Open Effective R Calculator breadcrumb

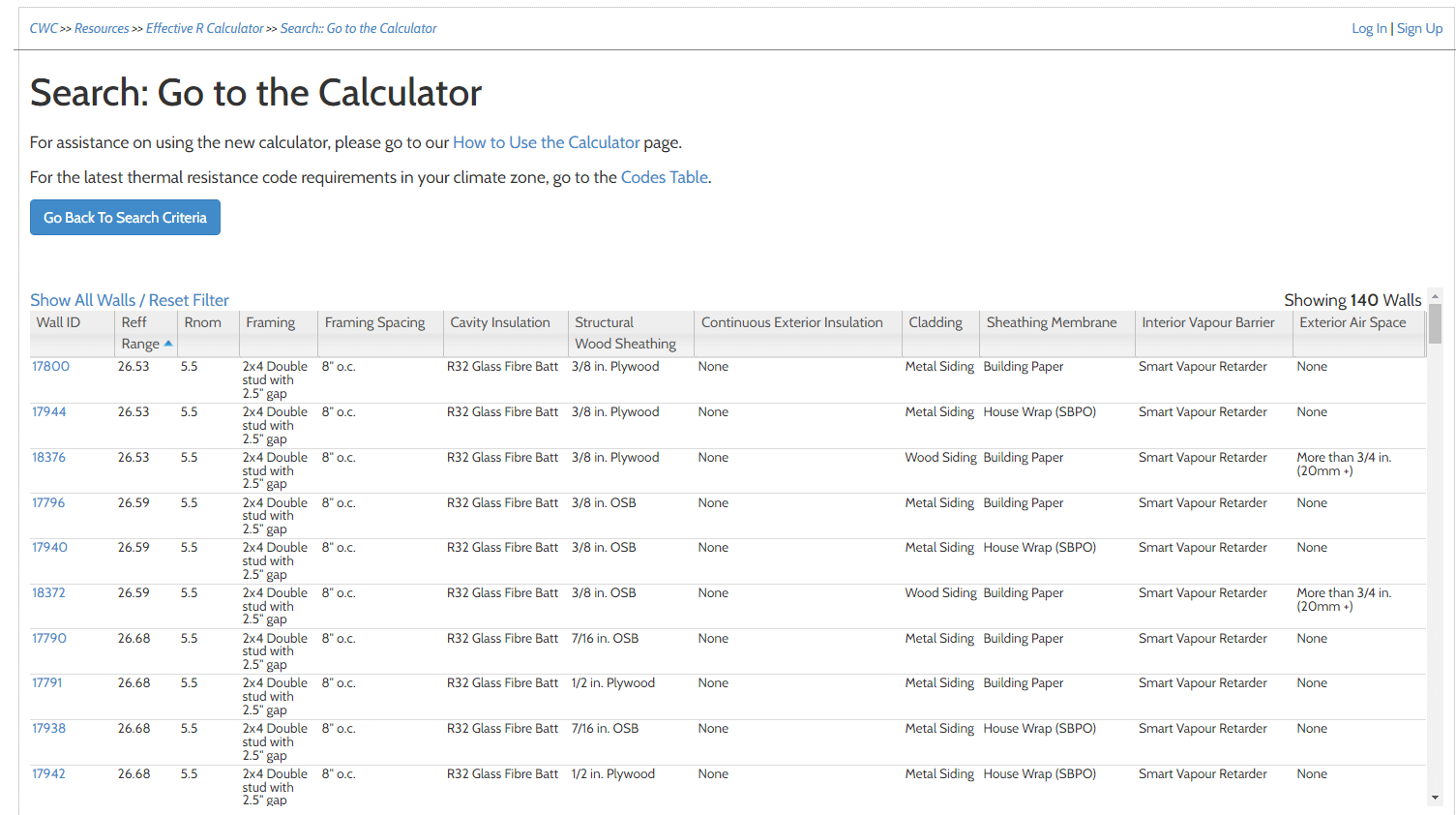(x=204, y=28)
